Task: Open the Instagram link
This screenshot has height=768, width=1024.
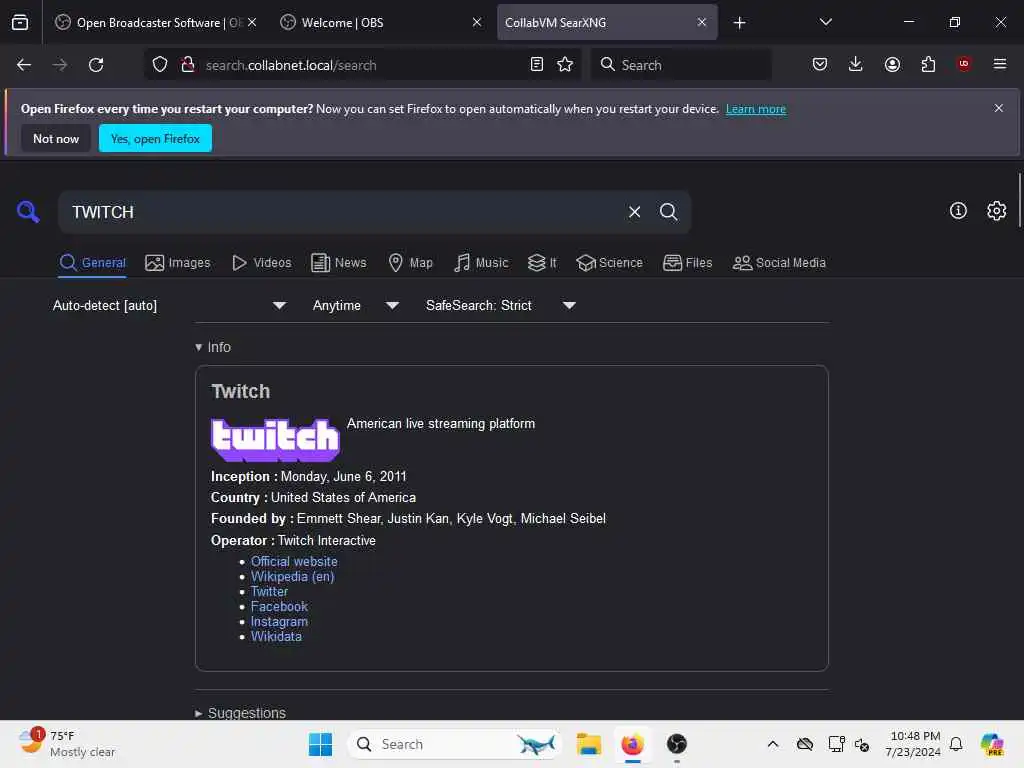Action: click(x=279, y=621)
